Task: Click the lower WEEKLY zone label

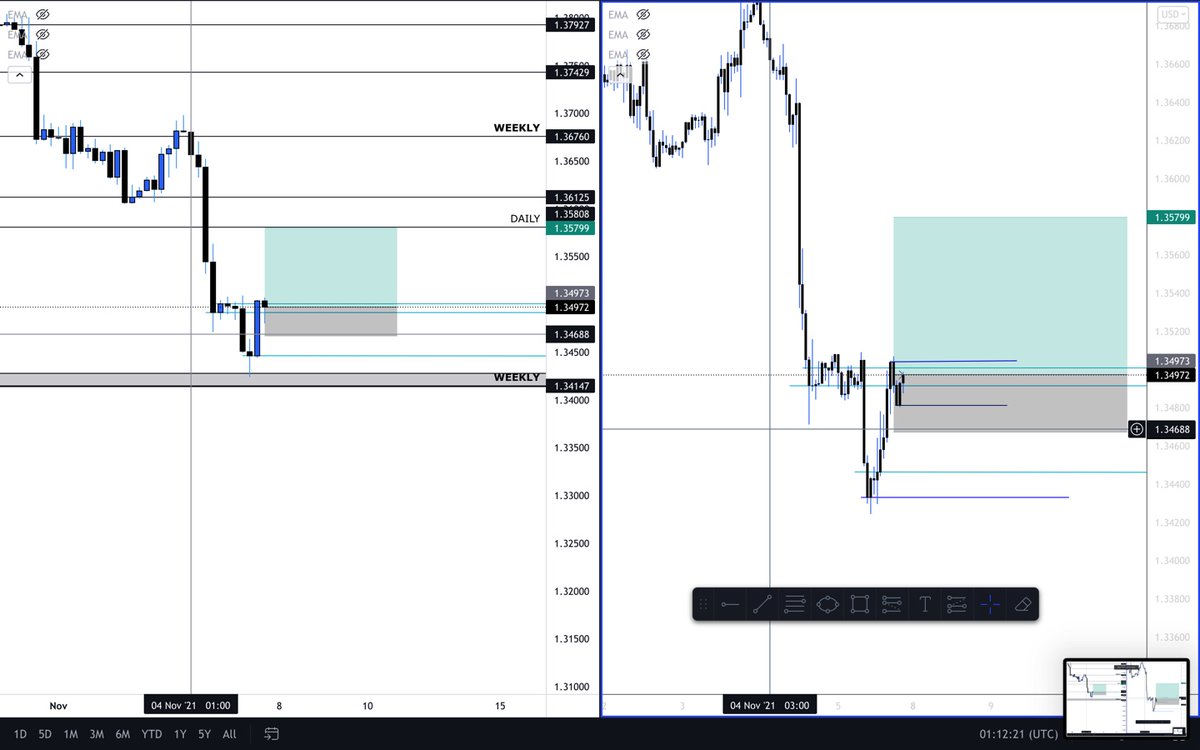Action: 517,377
